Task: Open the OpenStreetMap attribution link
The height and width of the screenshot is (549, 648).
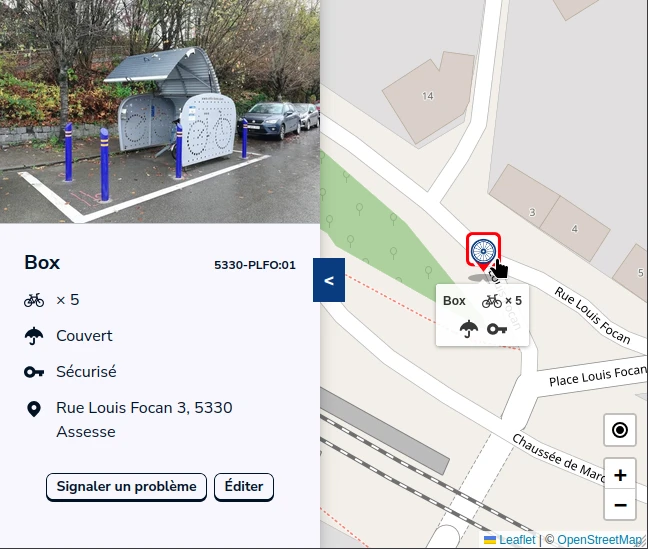Action: [x=600, y=540]
